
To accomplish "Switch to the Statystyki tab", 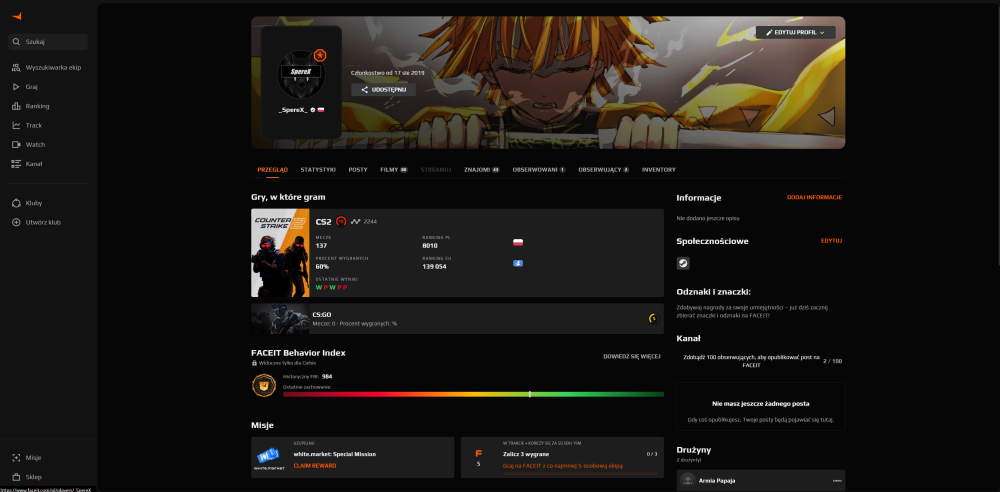I will 318,170.
